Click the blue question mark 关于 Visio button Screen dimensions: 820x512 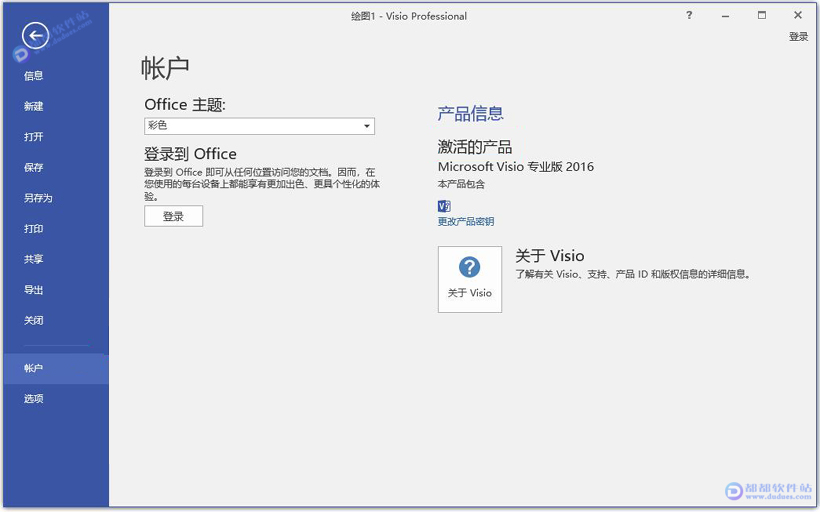point(470,279)
